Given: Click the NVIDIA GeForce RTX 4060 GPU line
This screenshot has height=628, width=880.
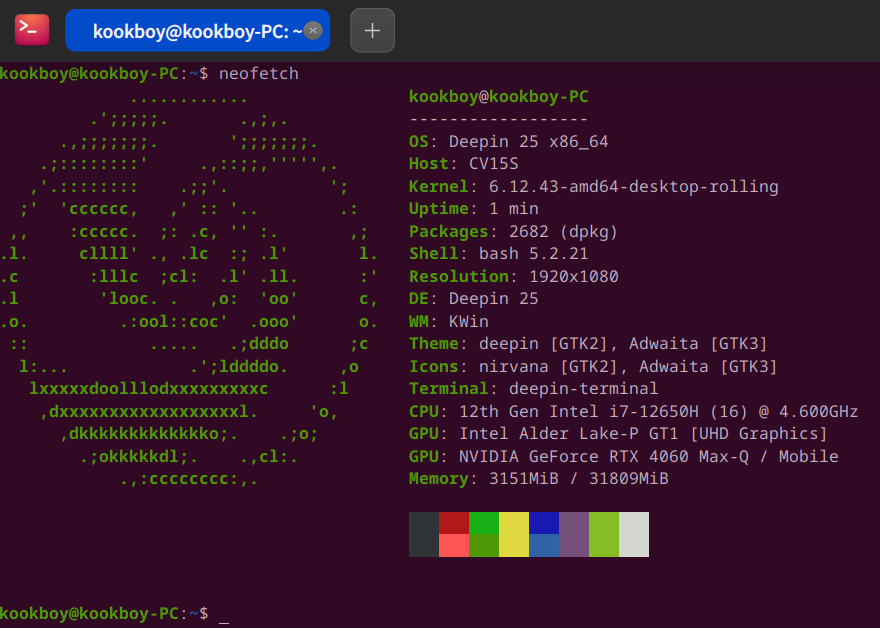Looking at the screenshot, I should coord(624,456).
